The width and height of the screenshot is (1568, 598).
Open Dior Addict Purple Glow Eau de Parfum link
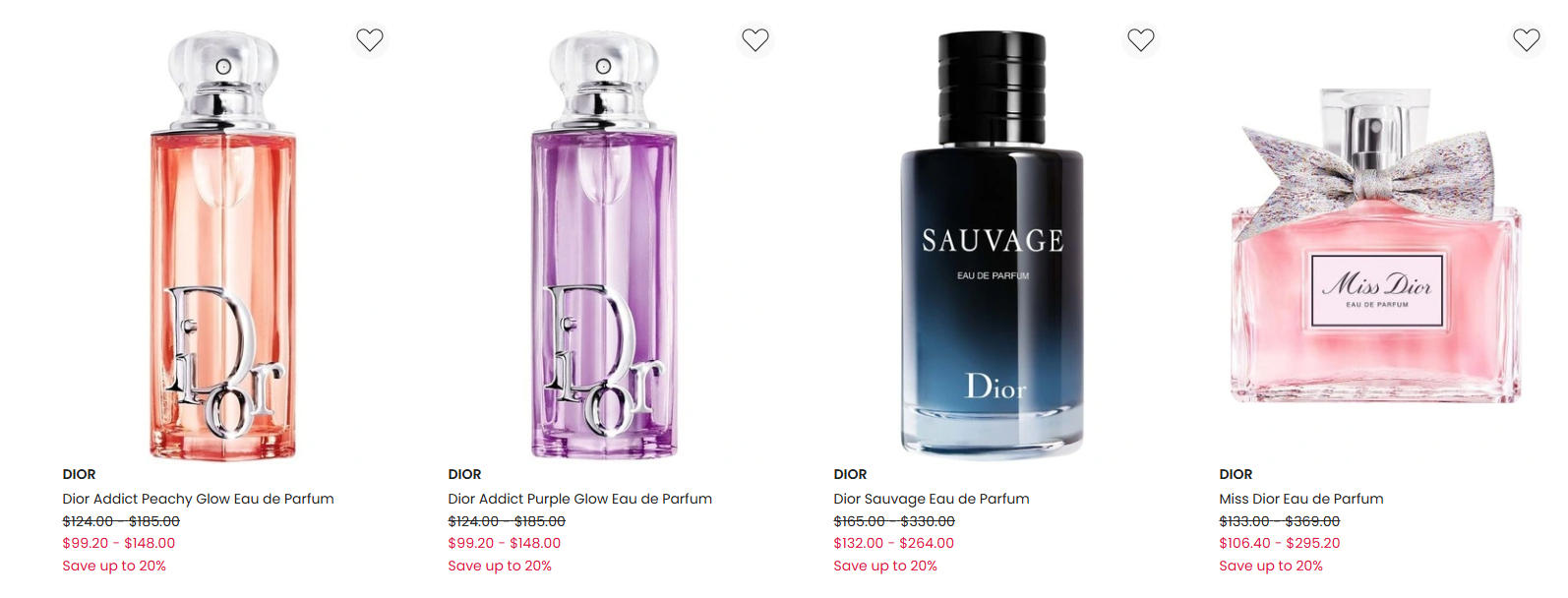tap(579, 499)
